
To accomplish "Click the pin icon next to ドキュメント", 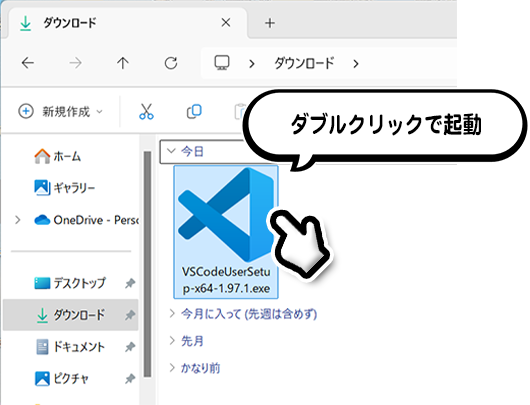I will tap(130, 347).
